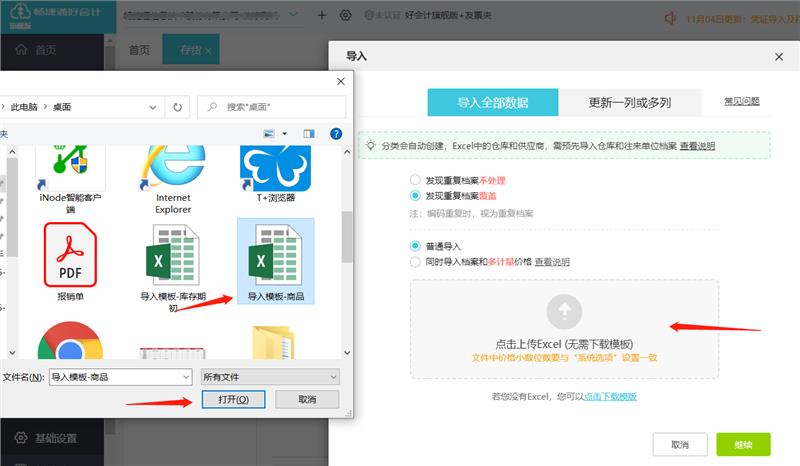This screenshot has width=800, height=466.
Task: Click the upload arrow icon in import area
Action: pyautogui.click(x=564, y=310)
